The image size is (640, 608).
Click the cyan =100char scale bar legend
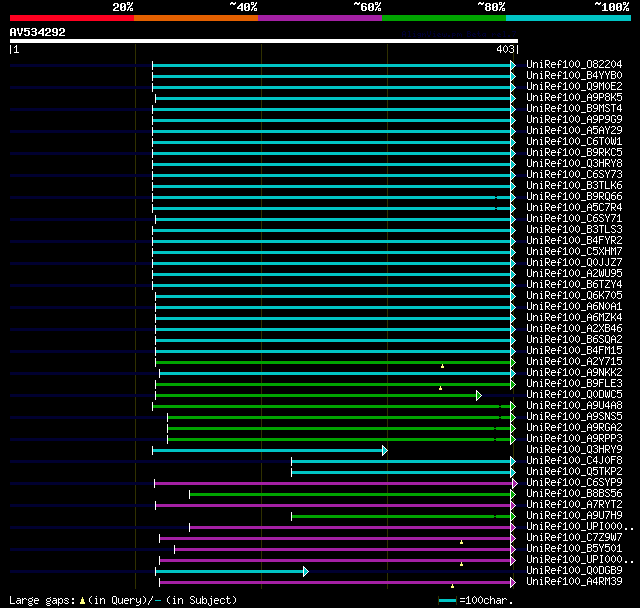tap(447, 600)
